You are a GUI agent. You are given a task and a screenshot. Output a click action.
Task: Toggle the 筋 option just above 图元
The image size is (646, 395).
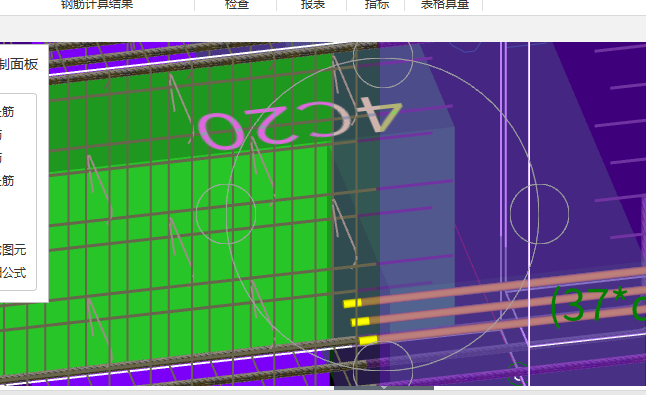[x=7, y=180]
